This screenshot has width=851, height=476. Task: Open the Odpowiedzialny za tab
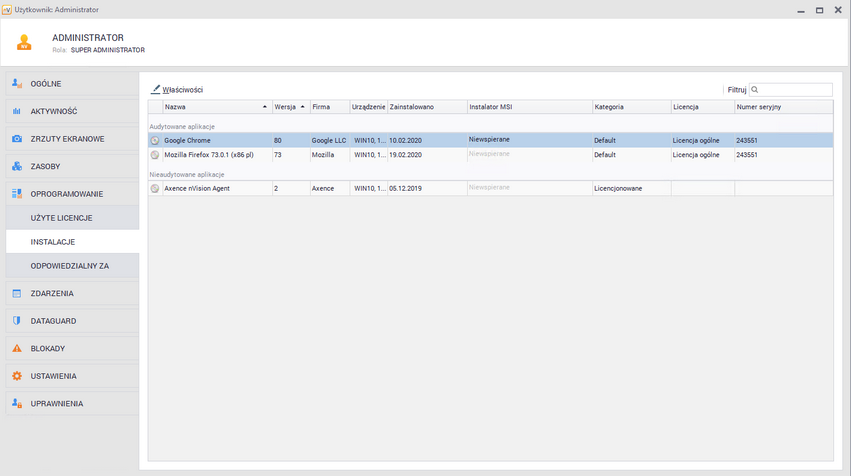[69, 266]
